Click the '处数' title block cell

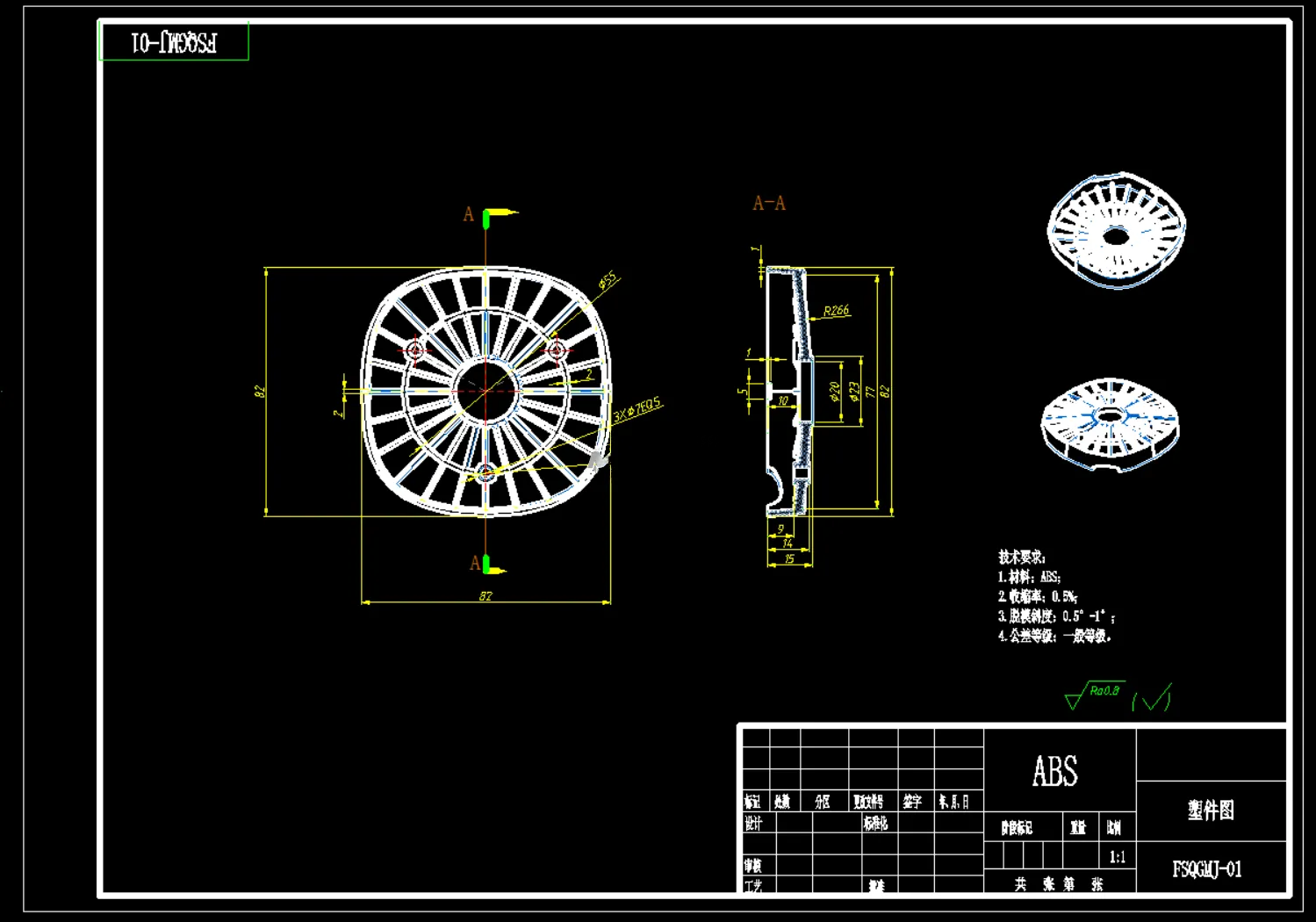pos(782,802)
